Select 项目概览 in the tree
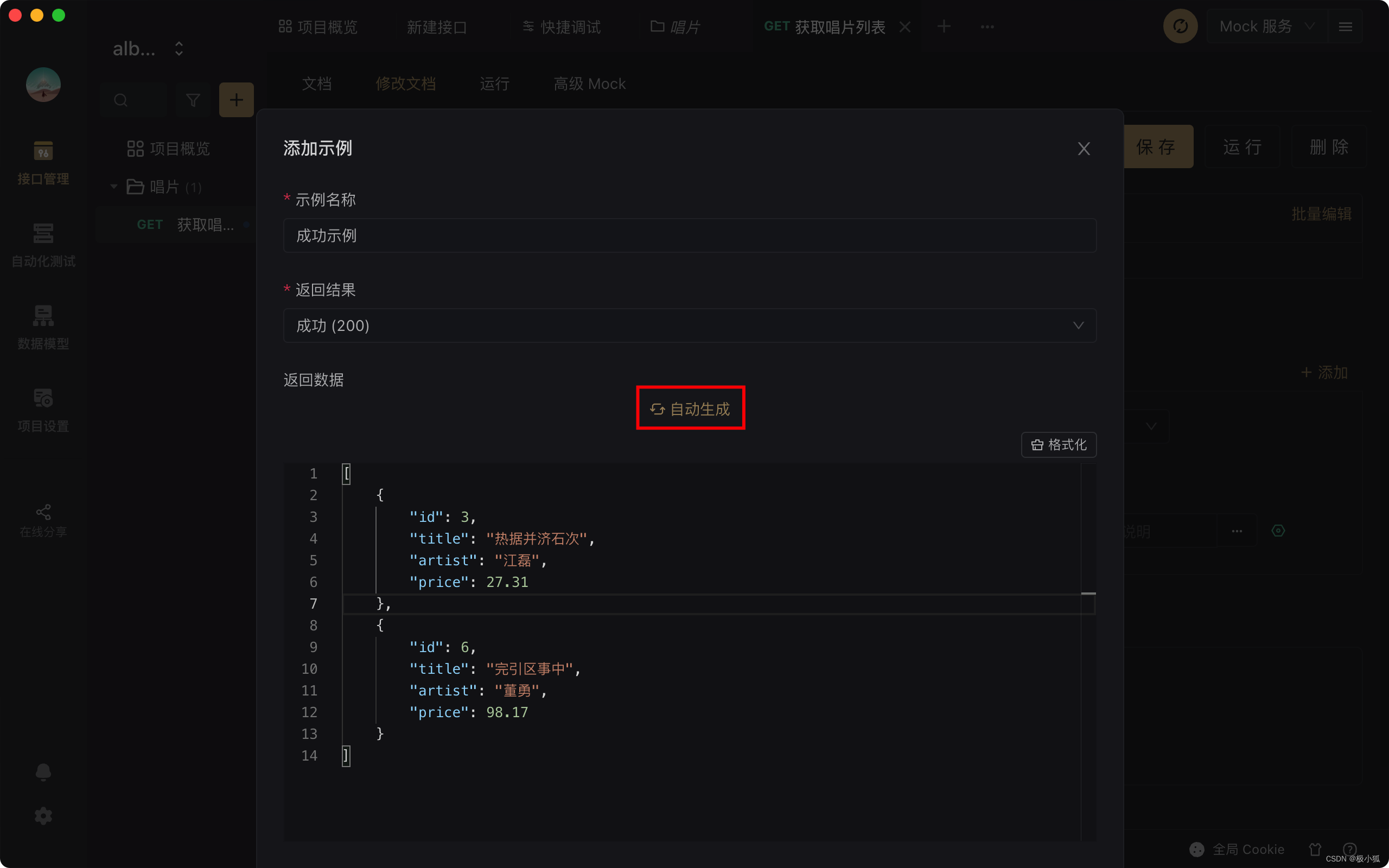 tap(168, 149)
